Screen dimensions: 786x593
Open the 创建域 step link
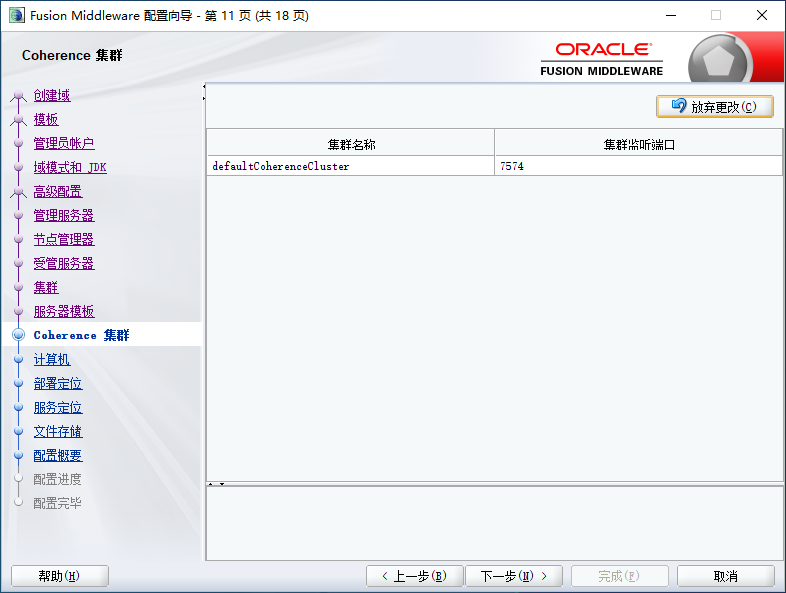click(x=52, y=95)
